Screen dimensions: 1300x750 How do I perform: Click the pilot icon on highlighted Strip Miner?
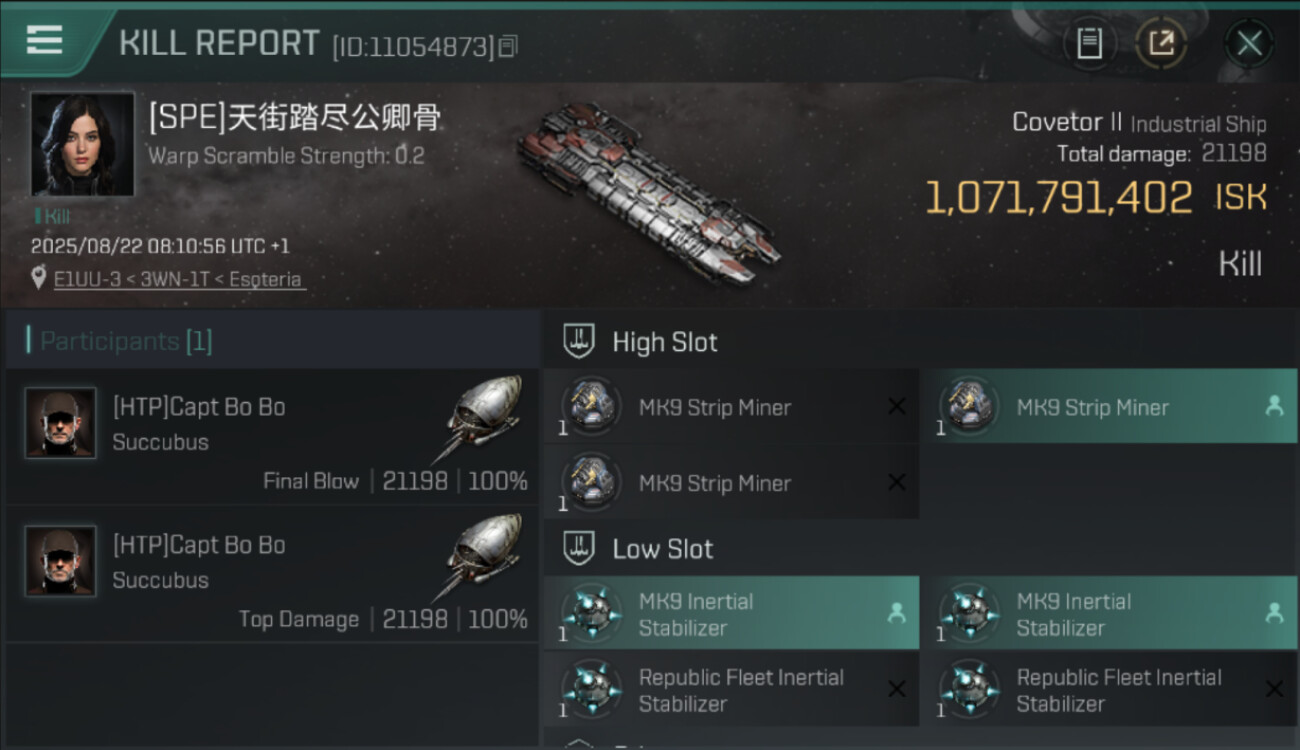tap(1274, 407)
